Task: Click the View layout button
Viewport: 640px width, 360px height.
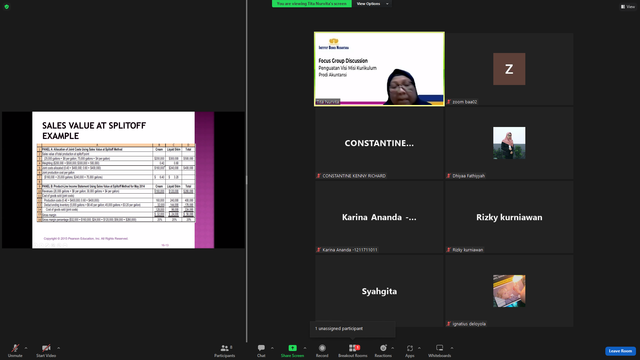Action: point(628,7)
